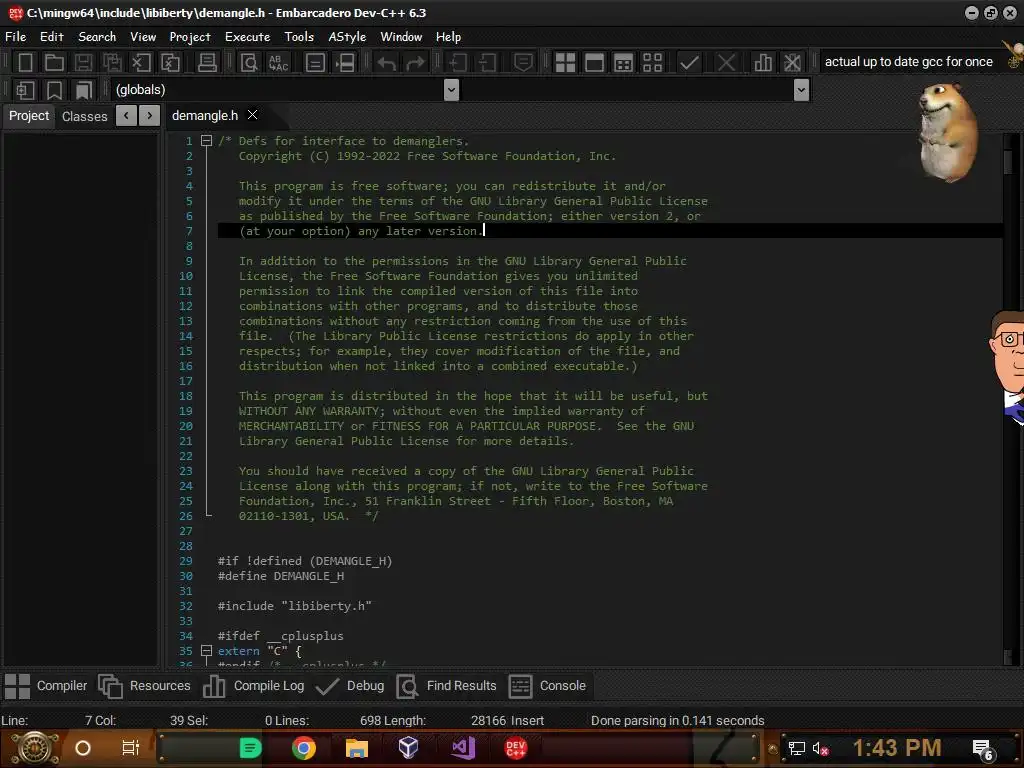The height and width of the screenshot is (768, 1024).
Task: Open the Execute menu
Action: (x=248, y=37)
